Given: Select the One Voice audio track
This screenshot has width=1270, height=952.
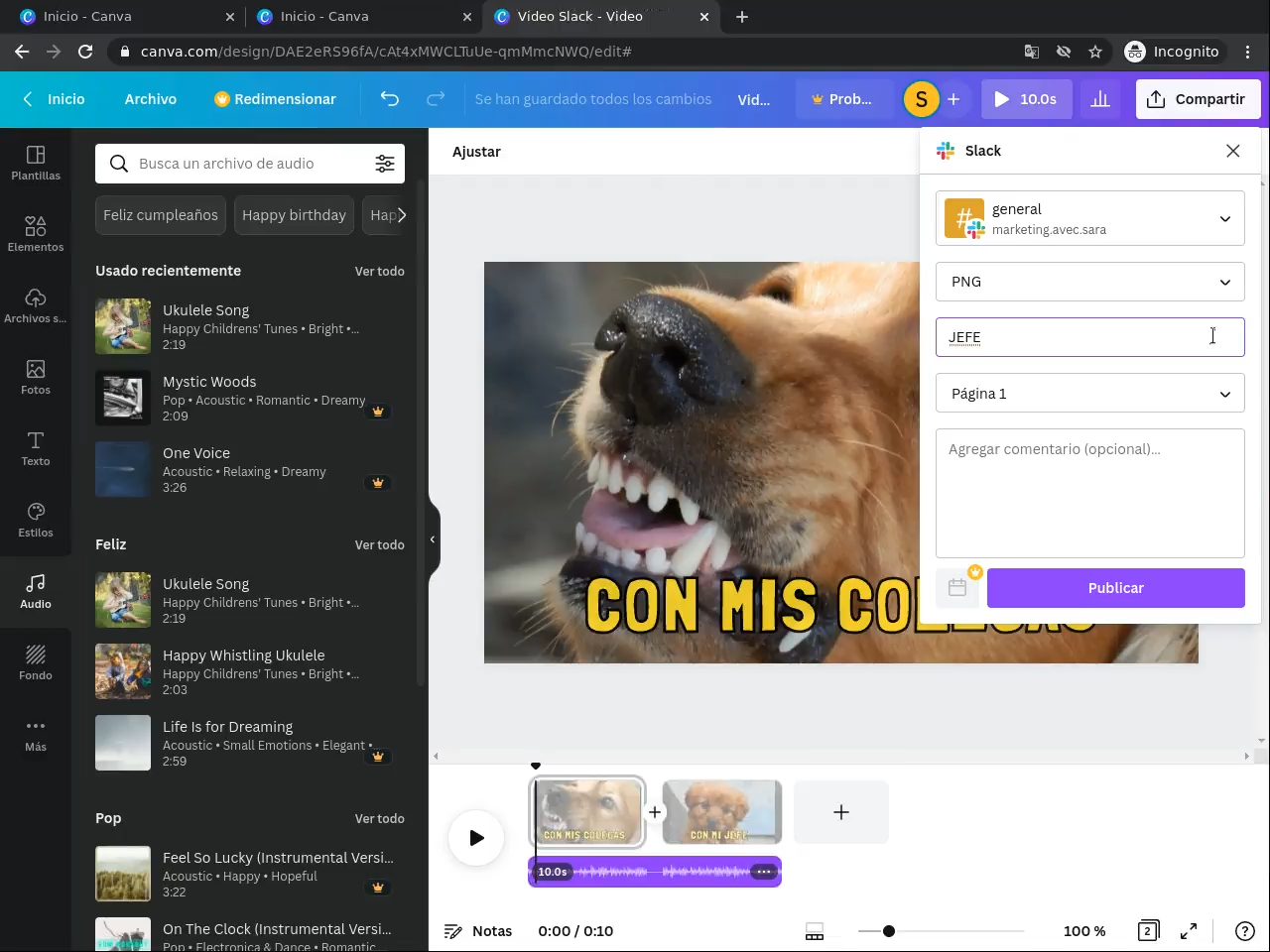Looking at the screenshot, I should 250,469.
